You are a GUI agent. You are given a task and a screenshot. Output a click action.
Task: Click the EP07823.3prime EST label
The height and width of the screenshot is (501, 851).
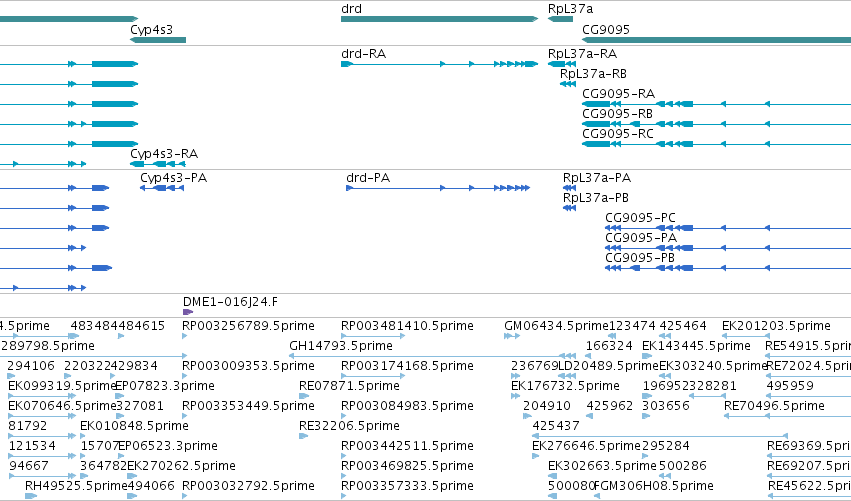(165, 386)
